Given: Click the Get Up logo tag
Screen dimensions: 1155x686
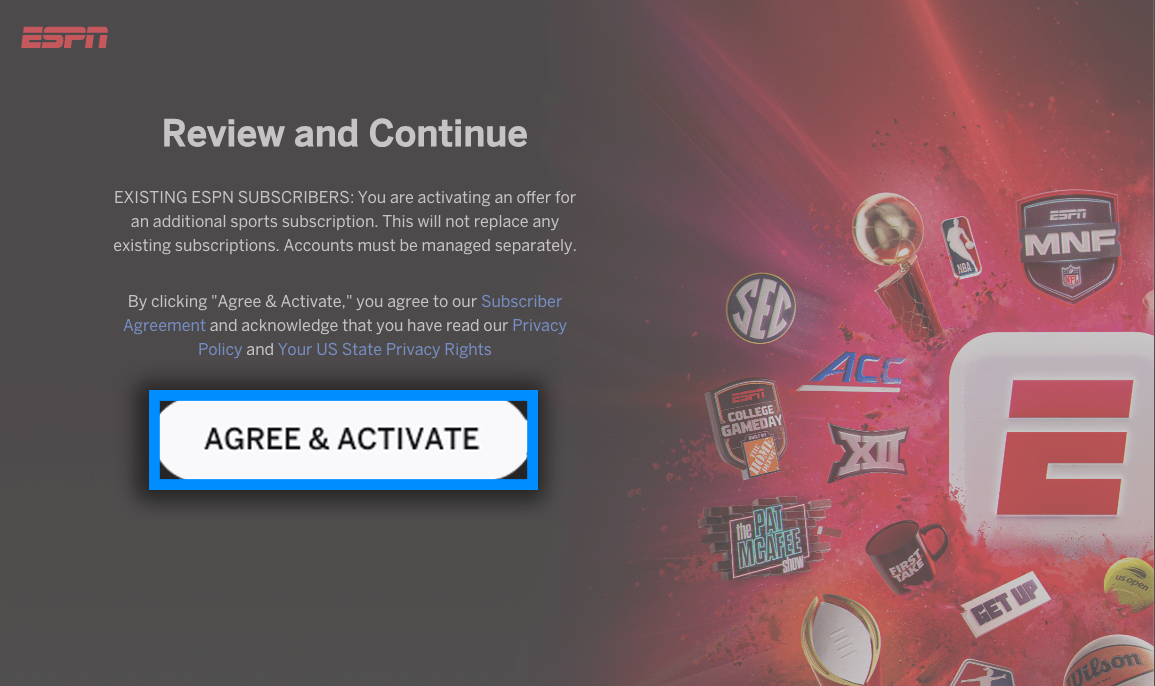Looking at the screenshot, I should pos(1005,603).
